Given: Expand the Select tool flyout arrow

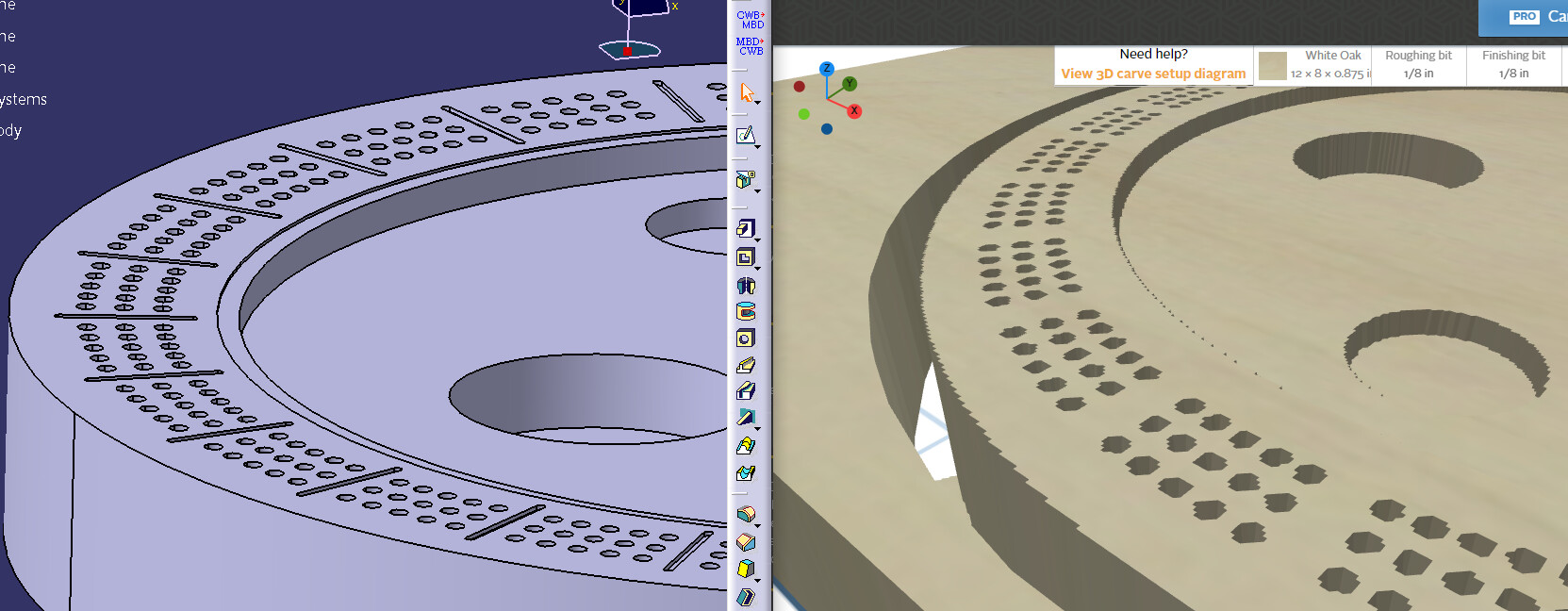Looking at the screenshot, I should tap(757, 102).
